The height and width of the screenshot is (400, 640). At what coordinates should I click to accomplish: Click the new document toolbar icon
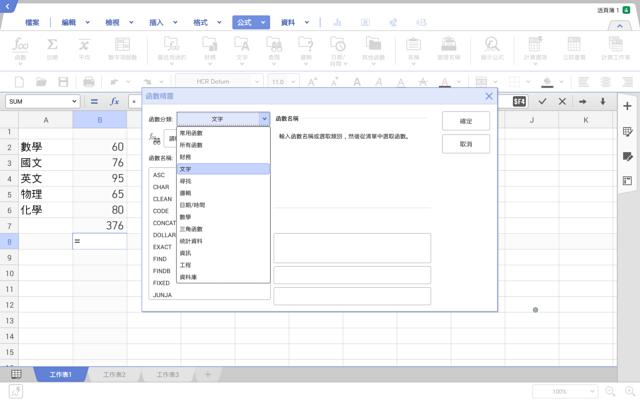pos(19,82)
